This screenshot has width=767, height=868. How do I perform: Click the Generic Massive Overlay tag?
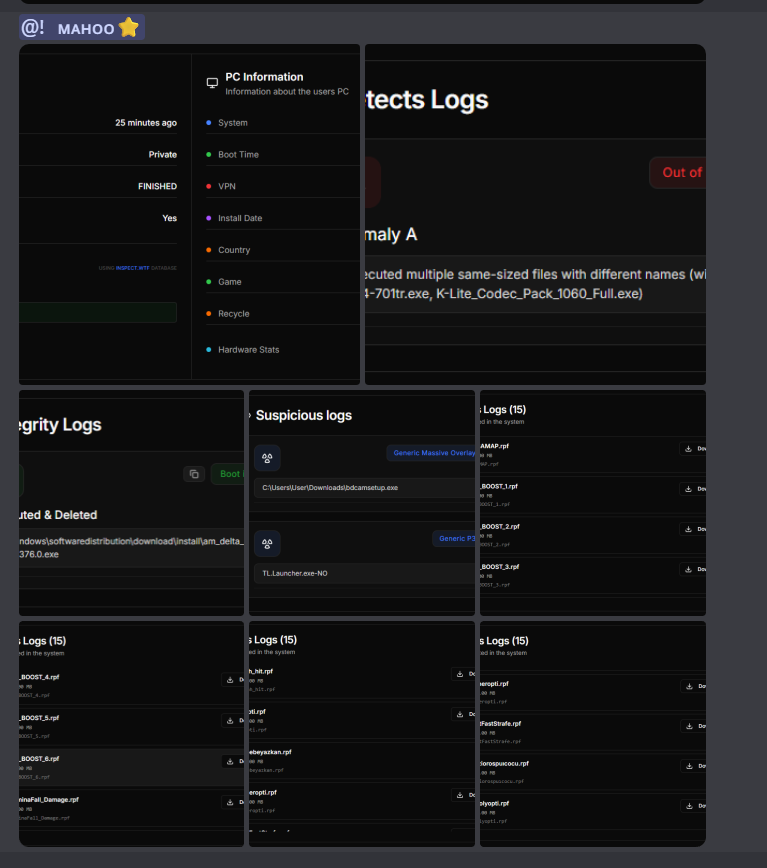pos(431,453)
